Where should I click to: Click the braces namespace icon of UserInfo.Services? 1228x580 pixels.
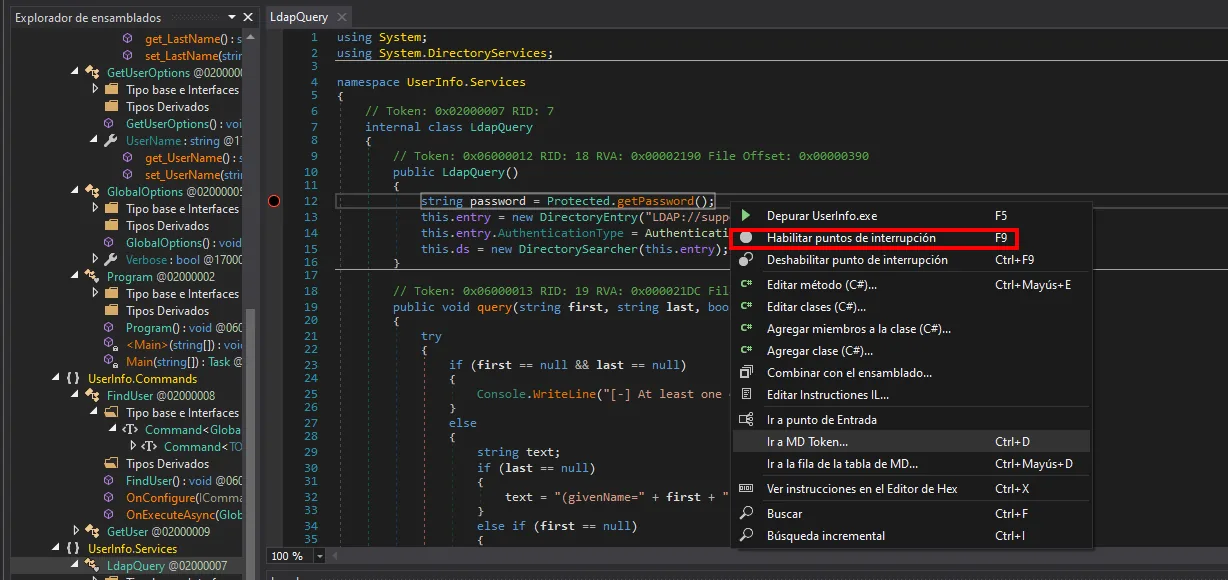73,549
